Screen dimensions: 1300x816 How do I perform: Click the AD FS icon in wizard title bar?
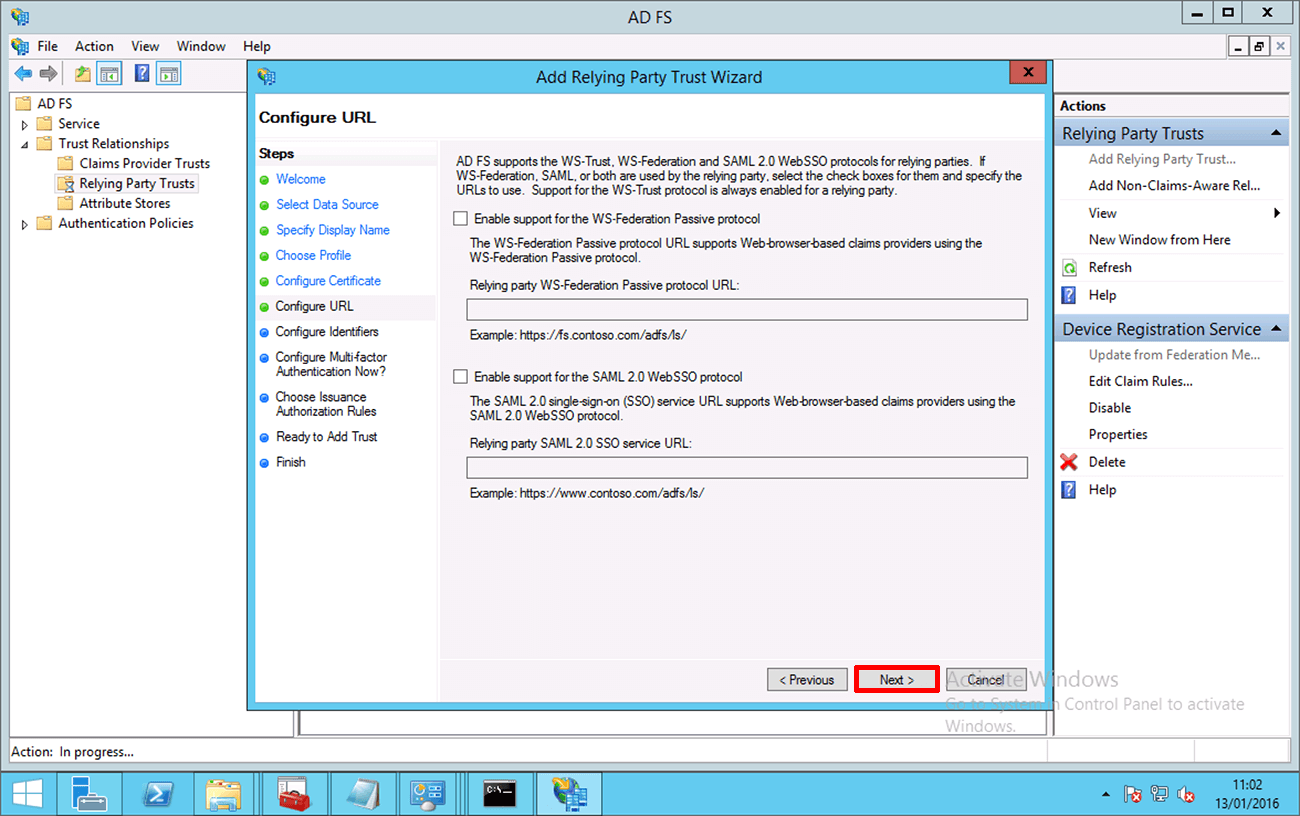pyautogui.click(x=267, y=77)
